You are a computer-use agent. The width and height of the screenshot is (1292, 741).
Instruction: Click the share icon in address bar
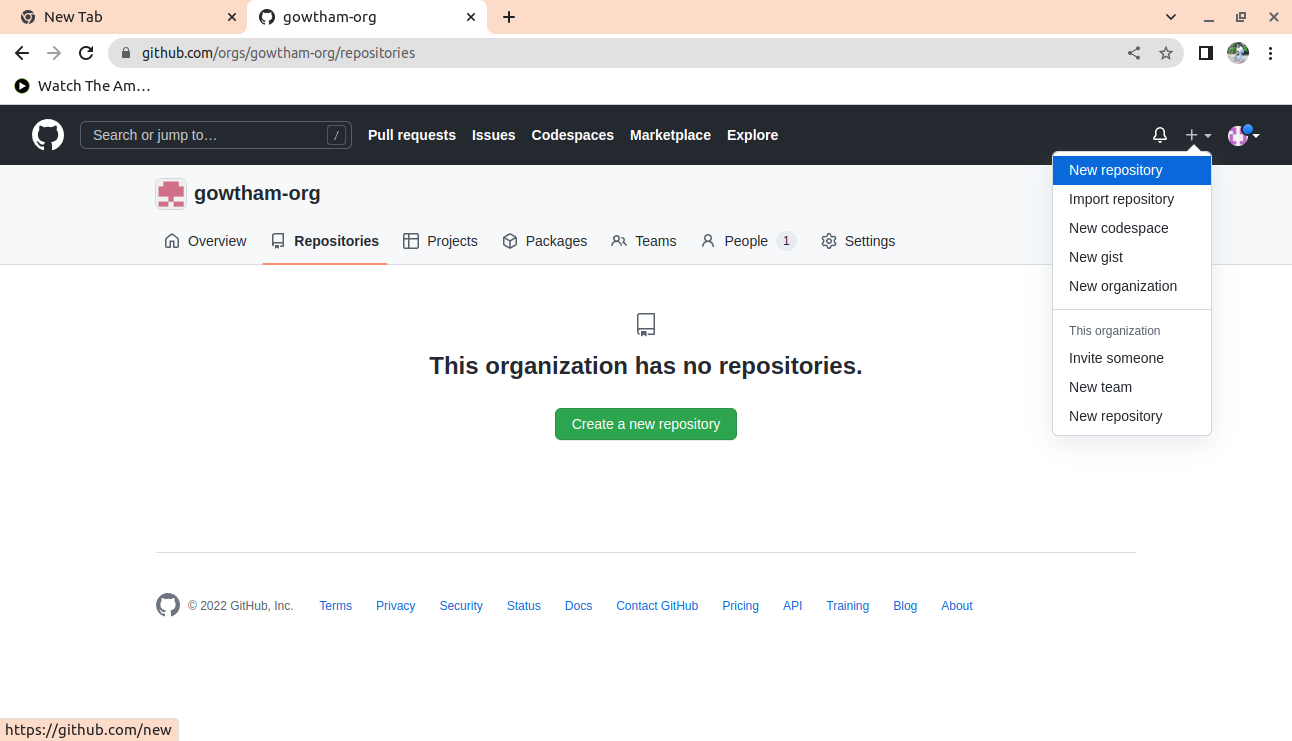click(1134, 53)
